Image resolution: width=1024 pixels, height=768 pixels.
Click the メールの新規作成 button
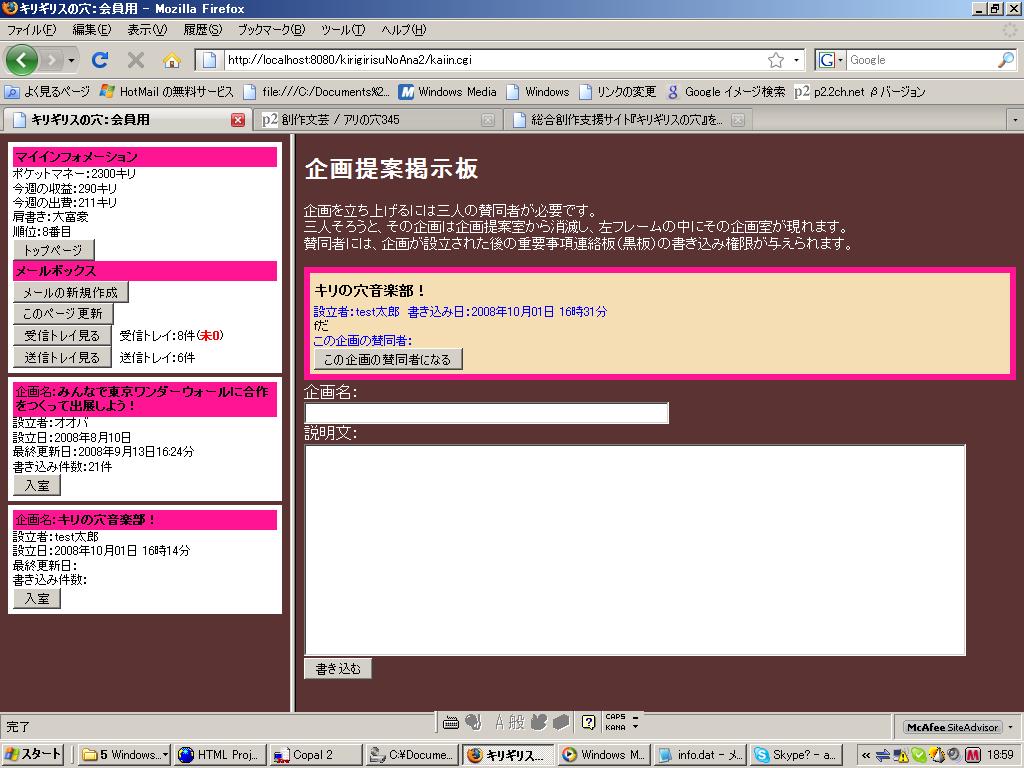tap(71, 293)
